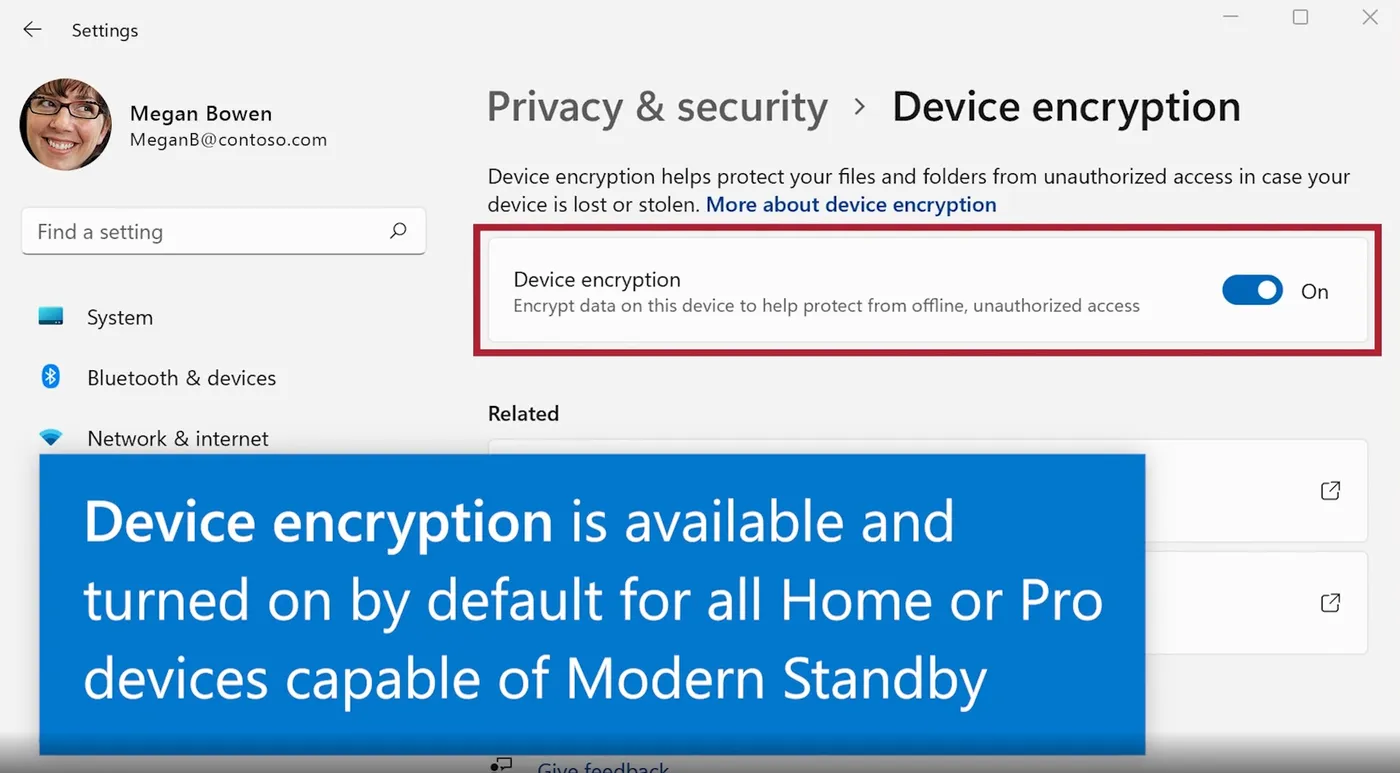Click Megan Bowen's profile picture
Screen dimensions: 1400x773
coord(66,124)
